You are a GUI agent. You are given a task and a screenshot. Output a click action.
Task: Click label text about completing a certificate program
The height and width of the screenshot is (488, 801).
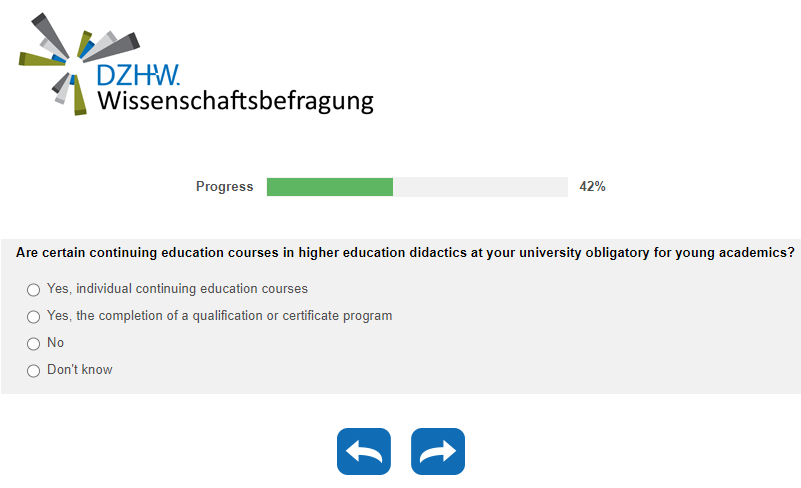pos(219,316)
